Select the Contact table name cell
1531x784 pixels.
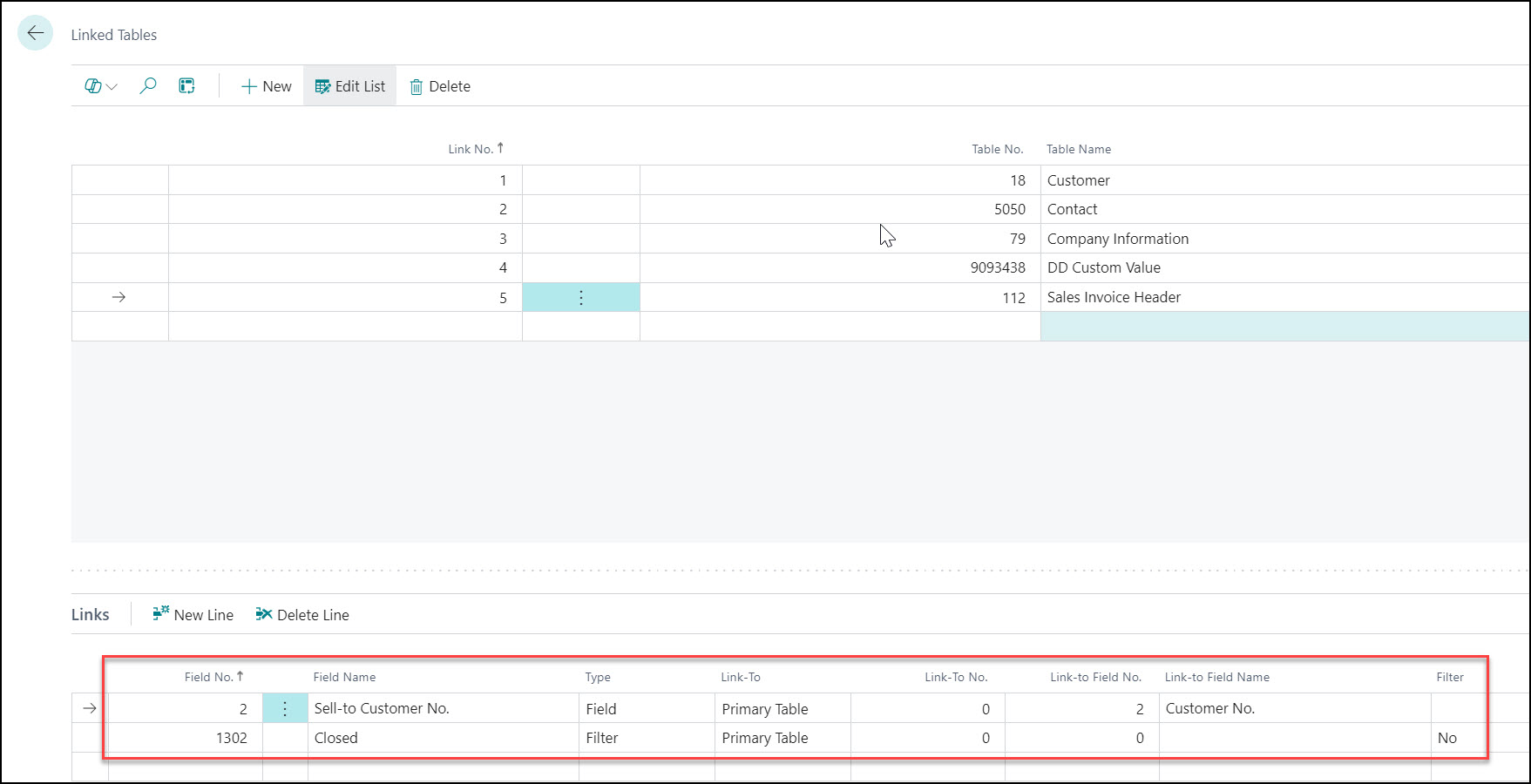click(1072, 209)
